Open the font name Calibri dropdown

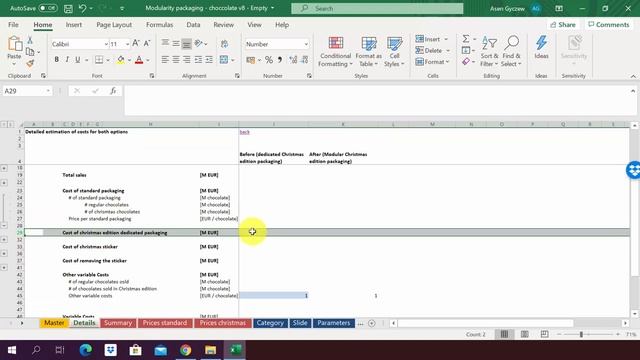click(106, 44)
